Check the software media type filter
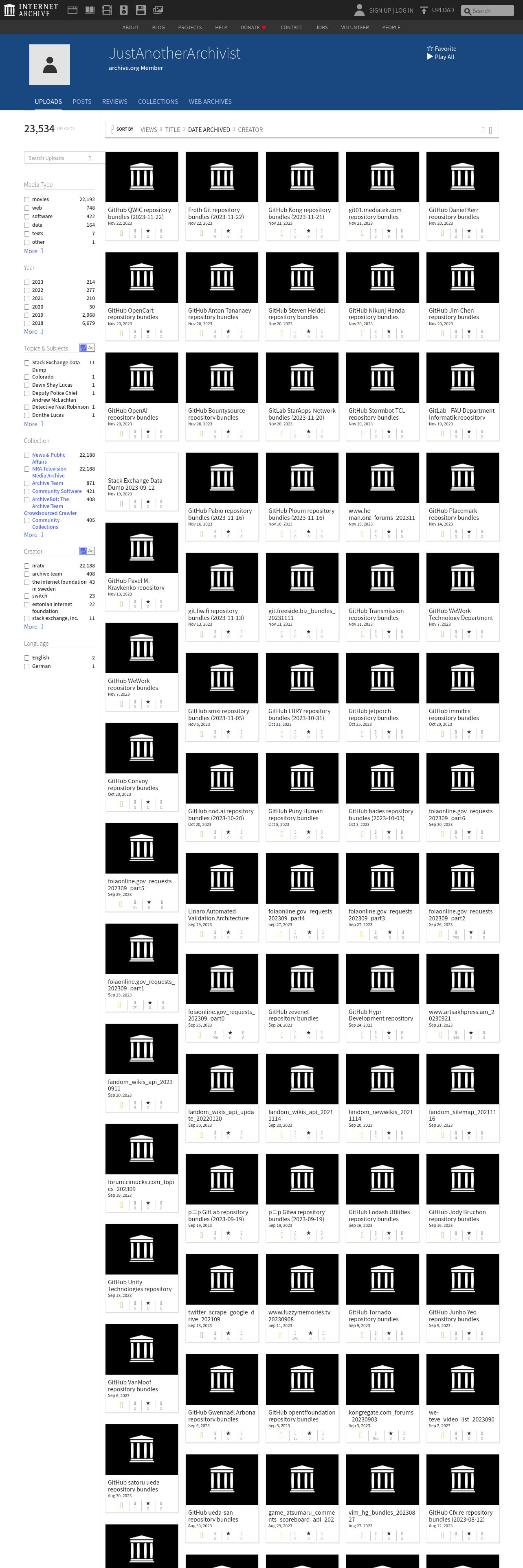Screen dimensions: 523x1568 coord(27,217)
